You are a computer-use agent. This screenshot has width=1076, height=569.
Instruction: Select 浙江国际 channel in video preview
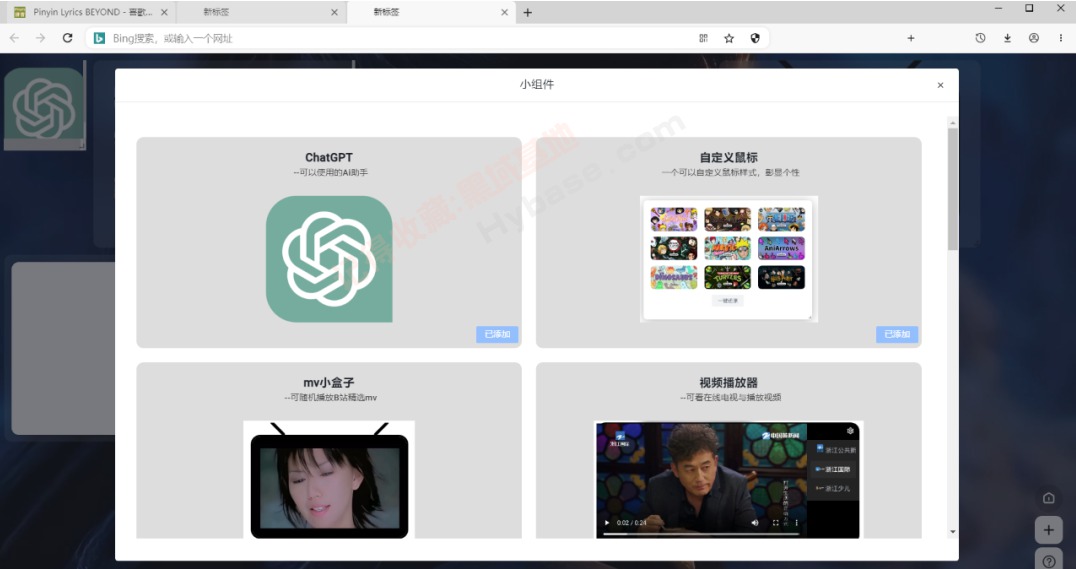pyautogui.click(x=833, y=469)
